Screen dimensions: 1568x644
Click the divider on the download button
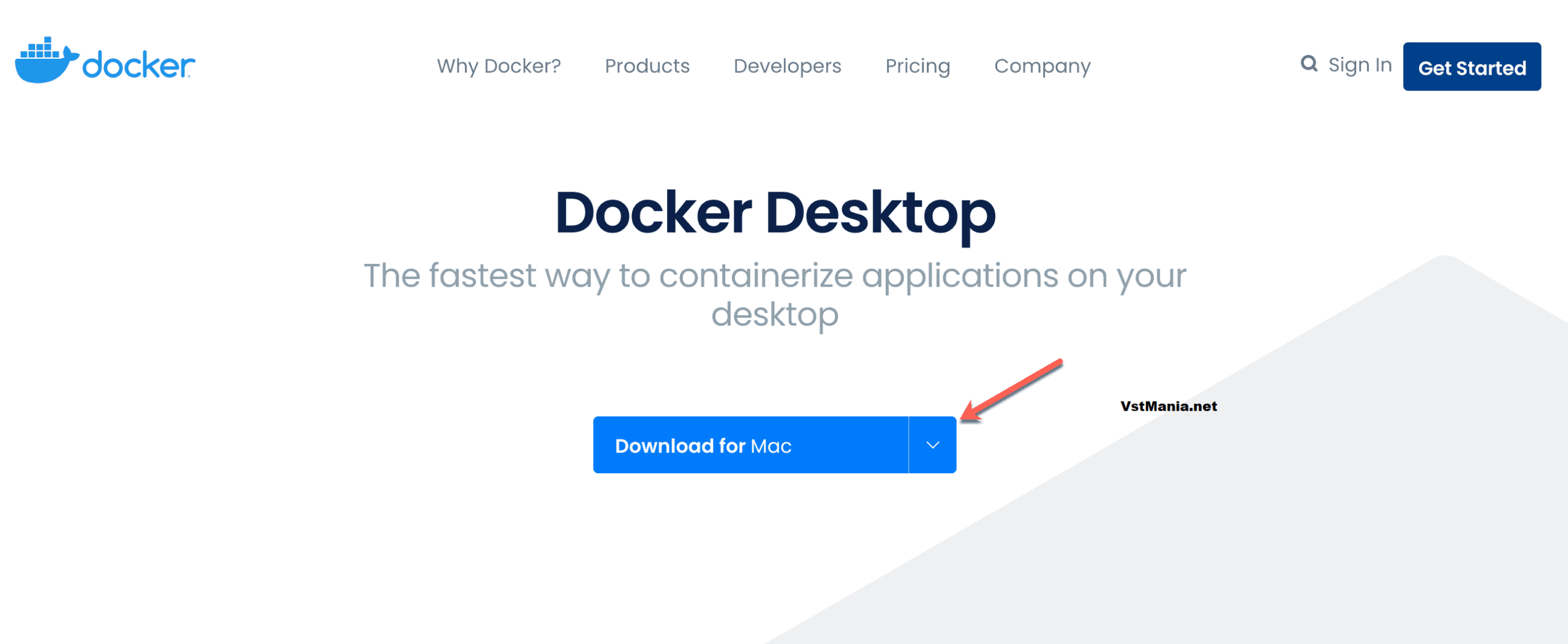point(908,445)
